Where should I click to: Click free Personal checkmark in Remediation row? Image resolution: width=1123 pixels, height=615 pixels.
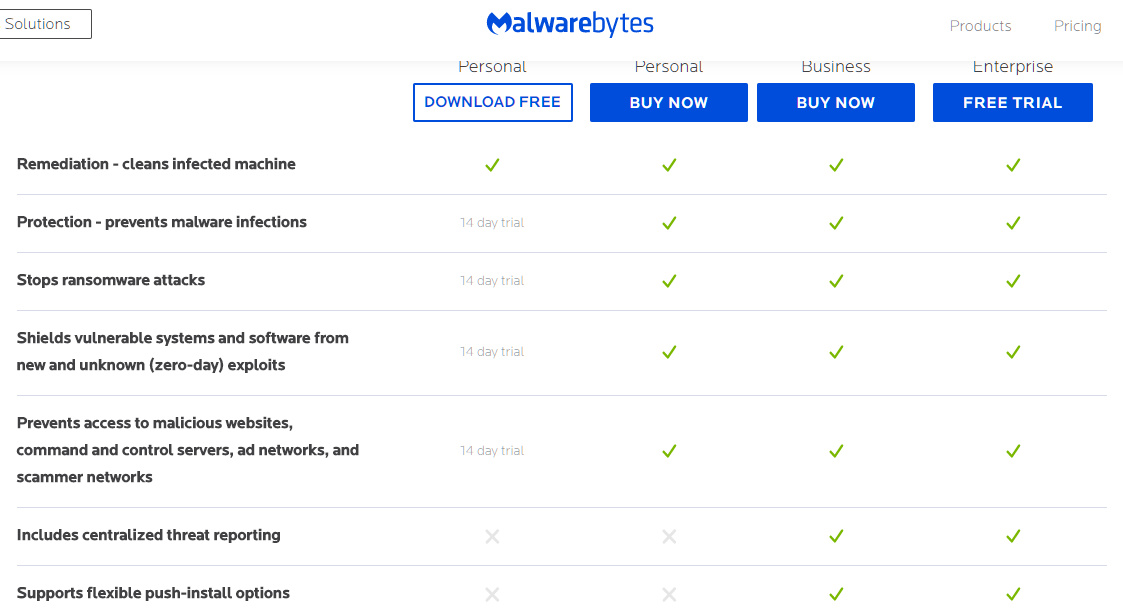click(x=492, y=165)
